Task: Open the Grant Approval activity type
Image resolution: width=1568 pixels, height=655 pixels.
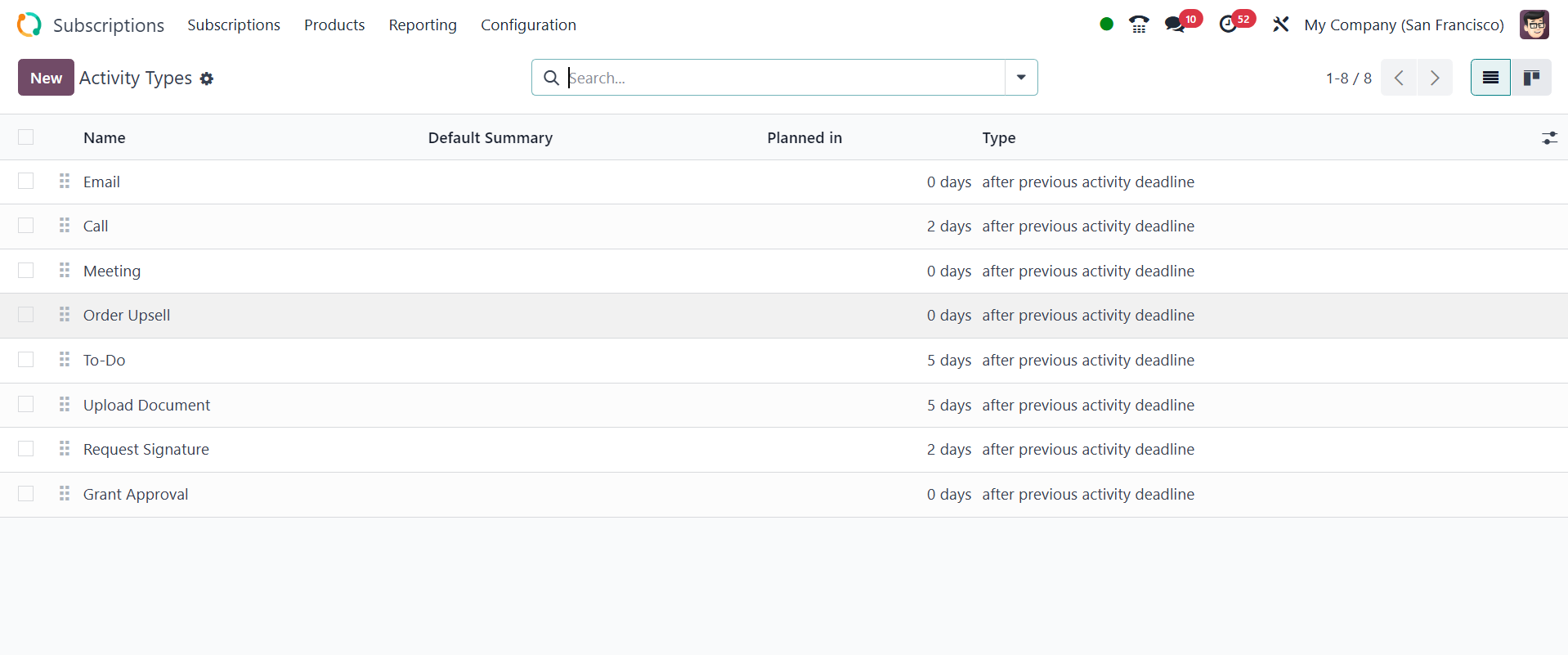Action: click(136, 494)
